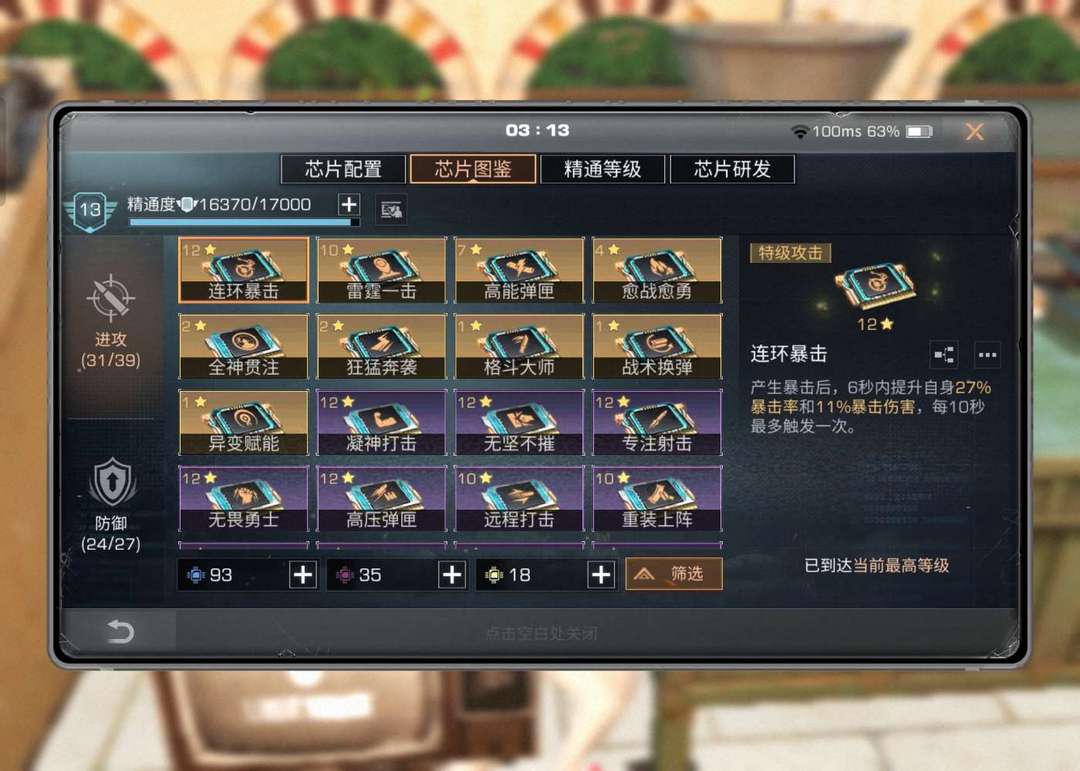Open the 芯片研发 tab
The height and width of the screenshot is (771, 1080).
pos(732,169)
